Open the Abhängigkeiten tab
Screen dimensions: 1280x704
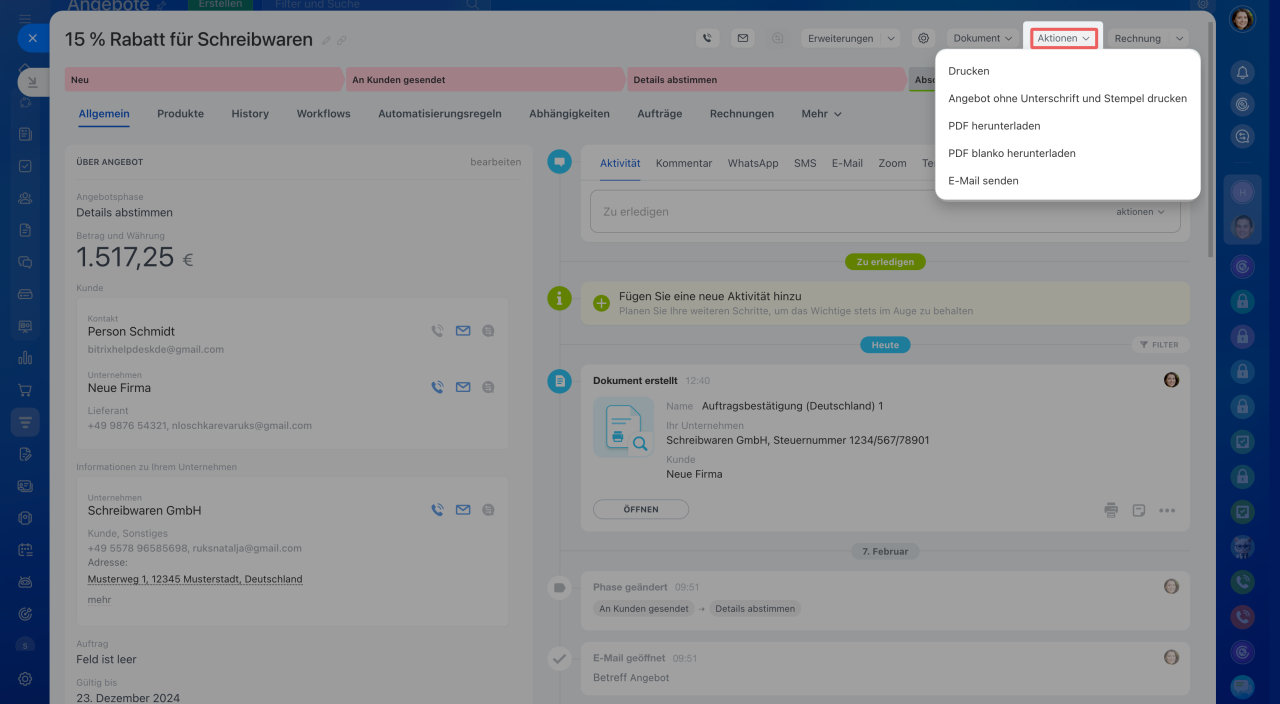click(x=569, y=114)
